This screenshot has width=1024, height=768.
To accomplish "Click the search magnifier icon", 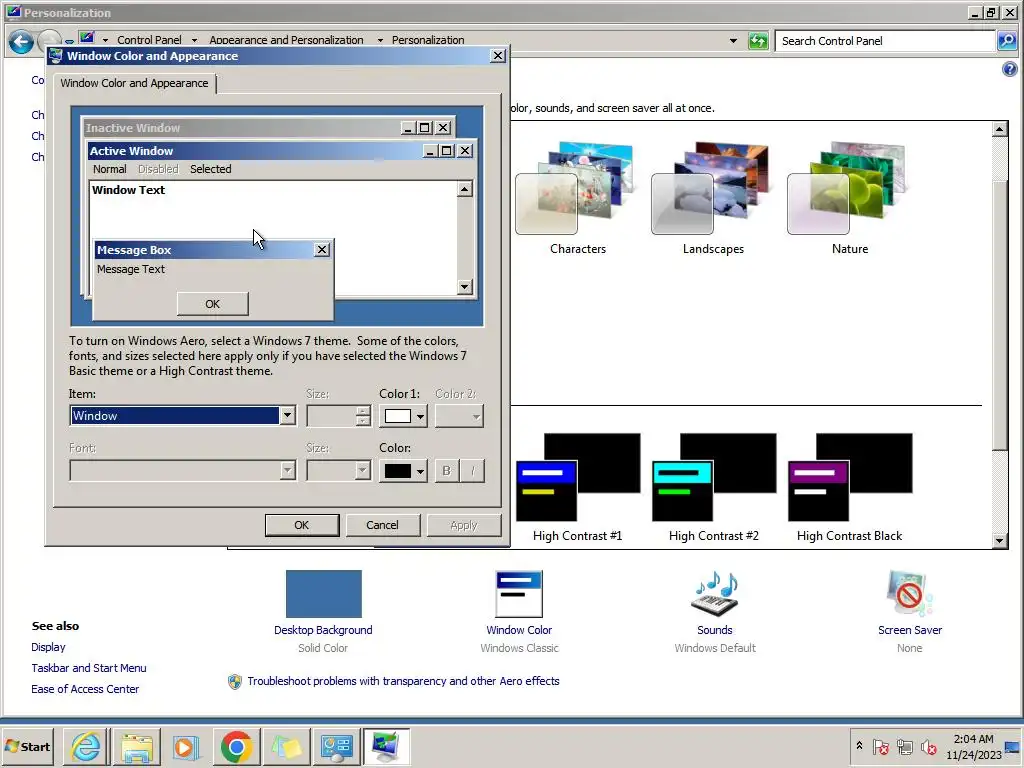I will [1006, 40].
